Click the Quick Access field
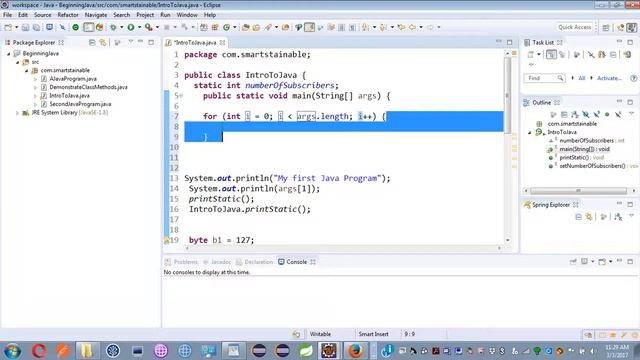This screenshot has height=360, width=640. [x=575, y=27]
